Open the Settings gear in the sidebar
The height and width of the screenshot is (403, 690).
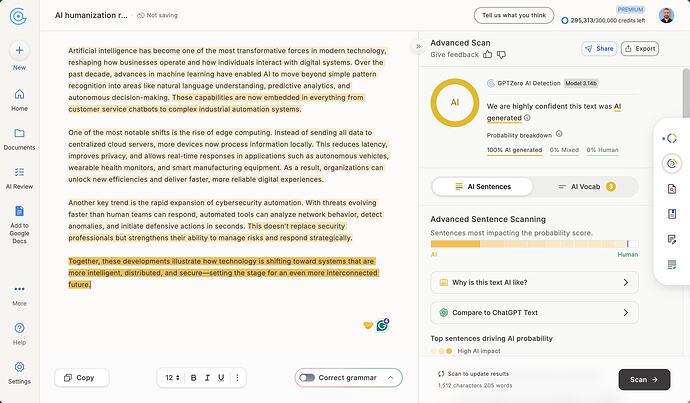coord(19,367)
